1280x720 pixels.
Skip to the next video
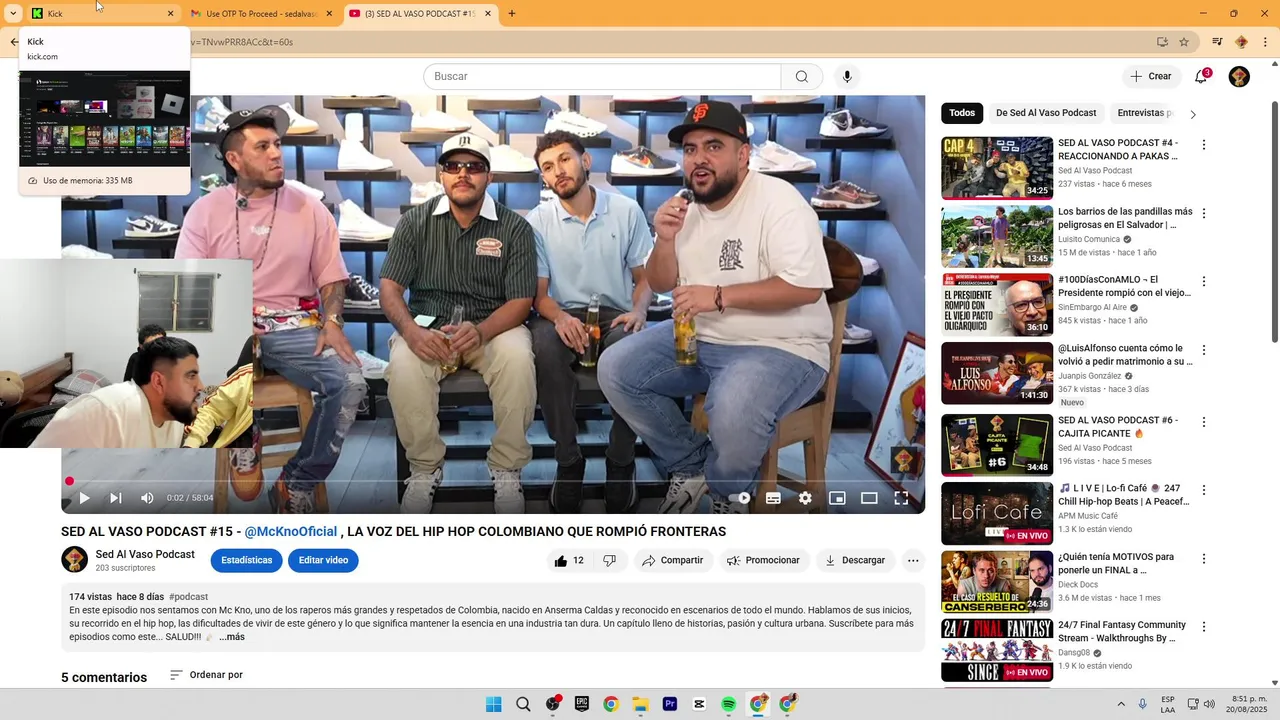click(116, 498)
